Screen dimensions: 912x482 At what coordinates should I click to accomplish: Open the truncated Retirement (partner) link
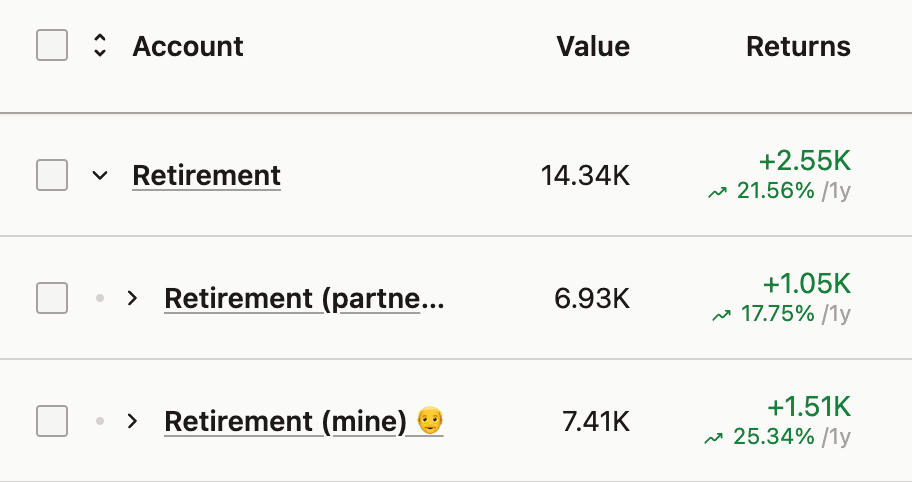(x=303, y=298)
